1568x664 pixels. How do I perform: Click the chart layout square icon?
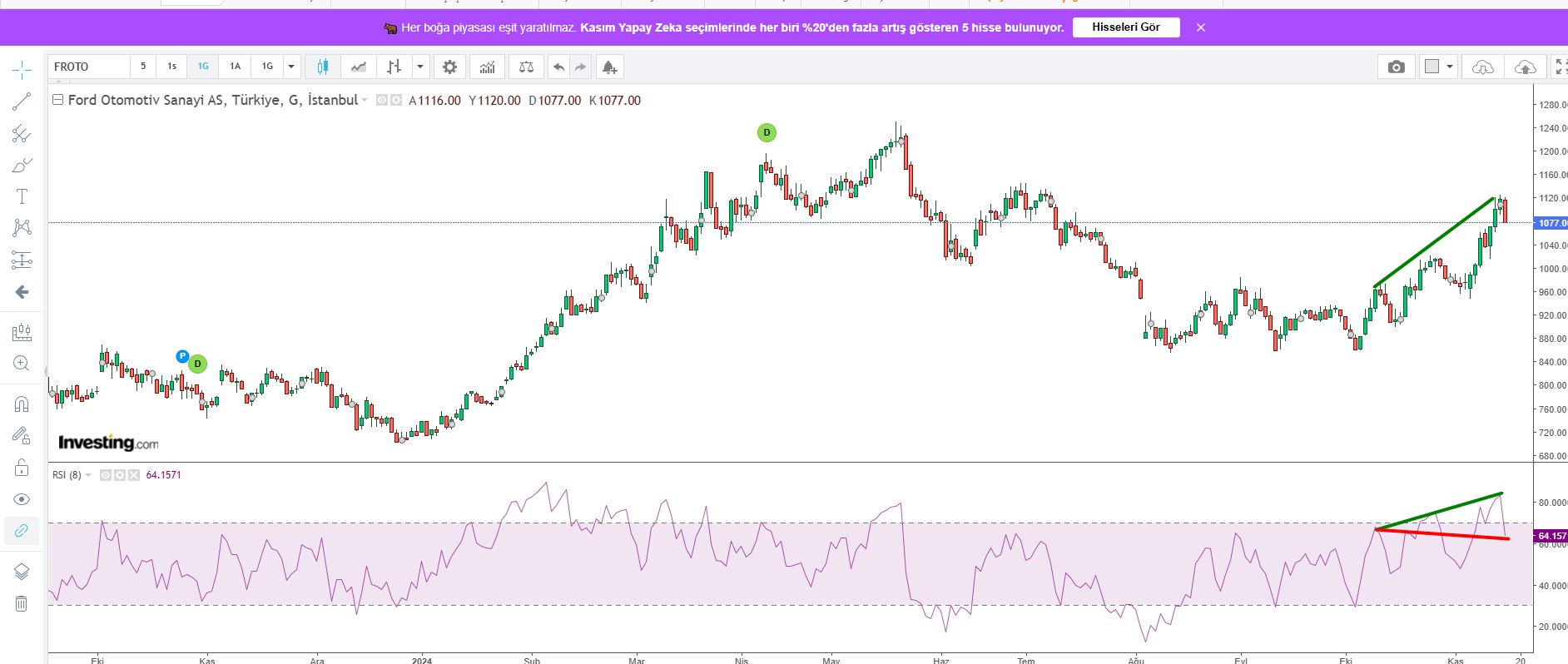tap(1432, 67)
